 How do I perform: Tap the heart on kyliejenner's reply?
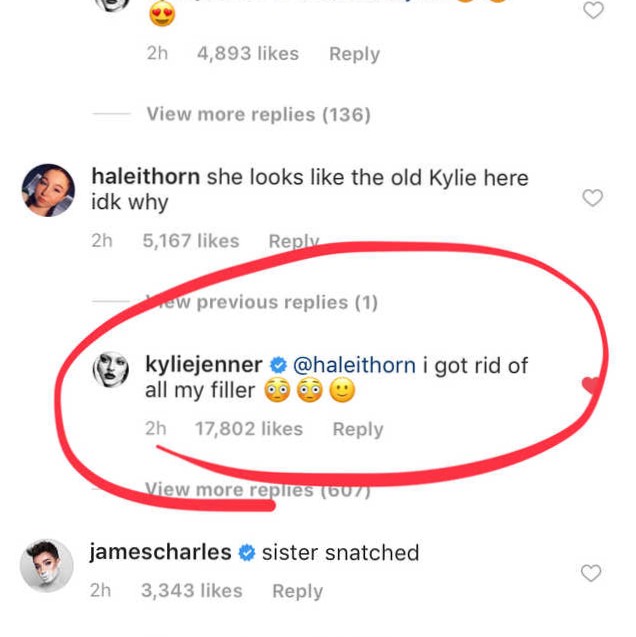tap(592, 385)
